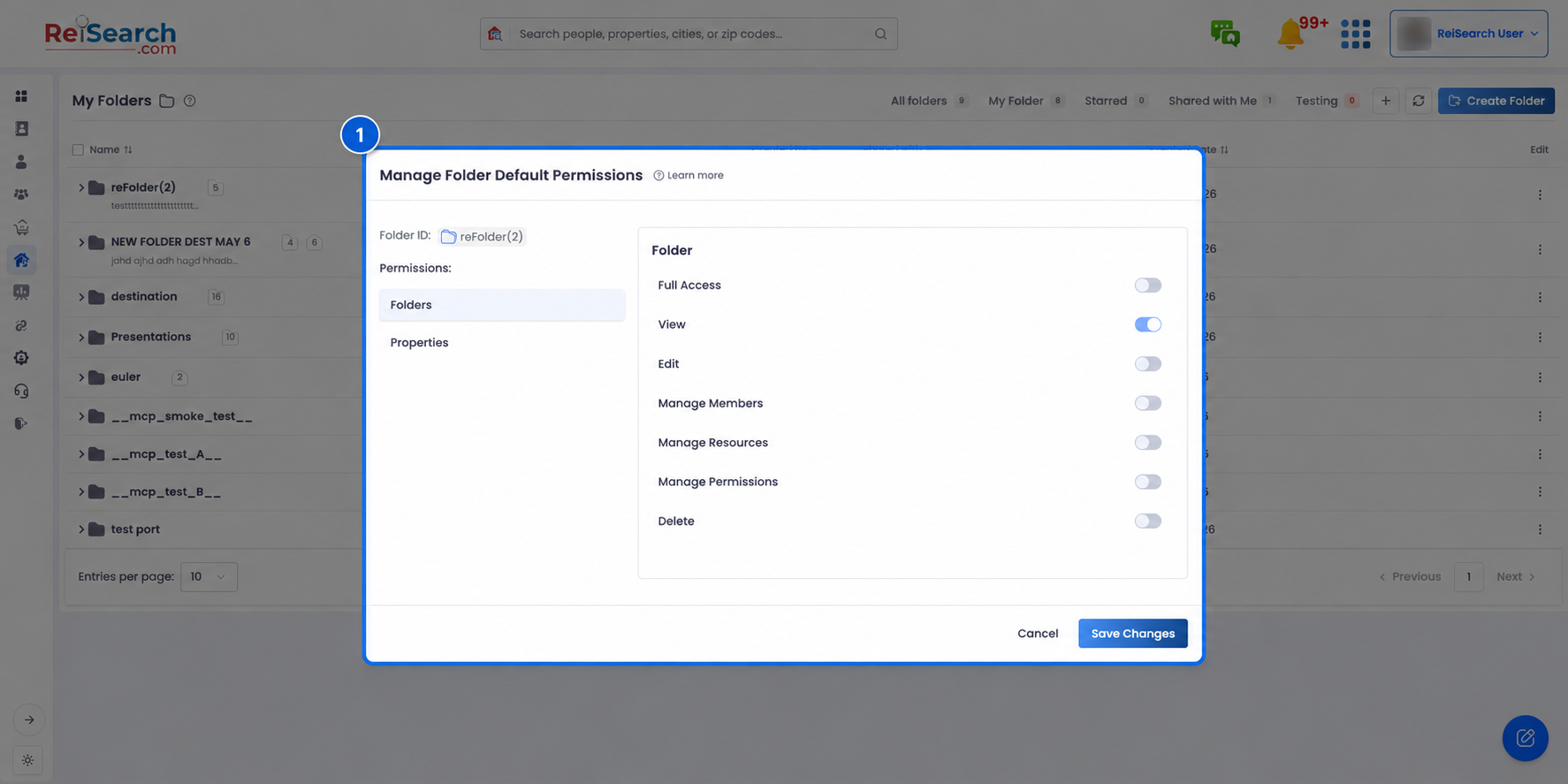Go to the Next page
This screenshot has width=1568, height=784.
tap(1516, 576)
